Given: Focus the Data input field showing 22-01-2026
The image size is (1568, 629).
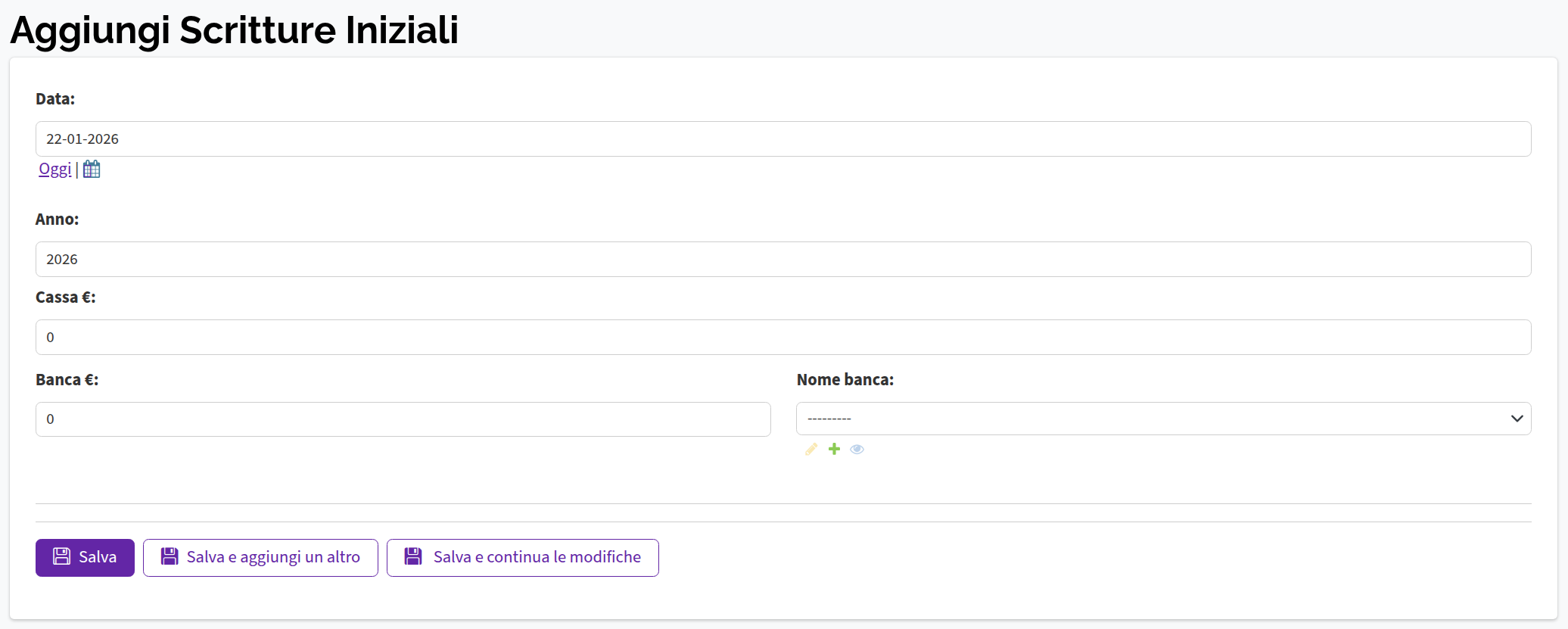Looking at the screenshot, I should pos(782,139).
